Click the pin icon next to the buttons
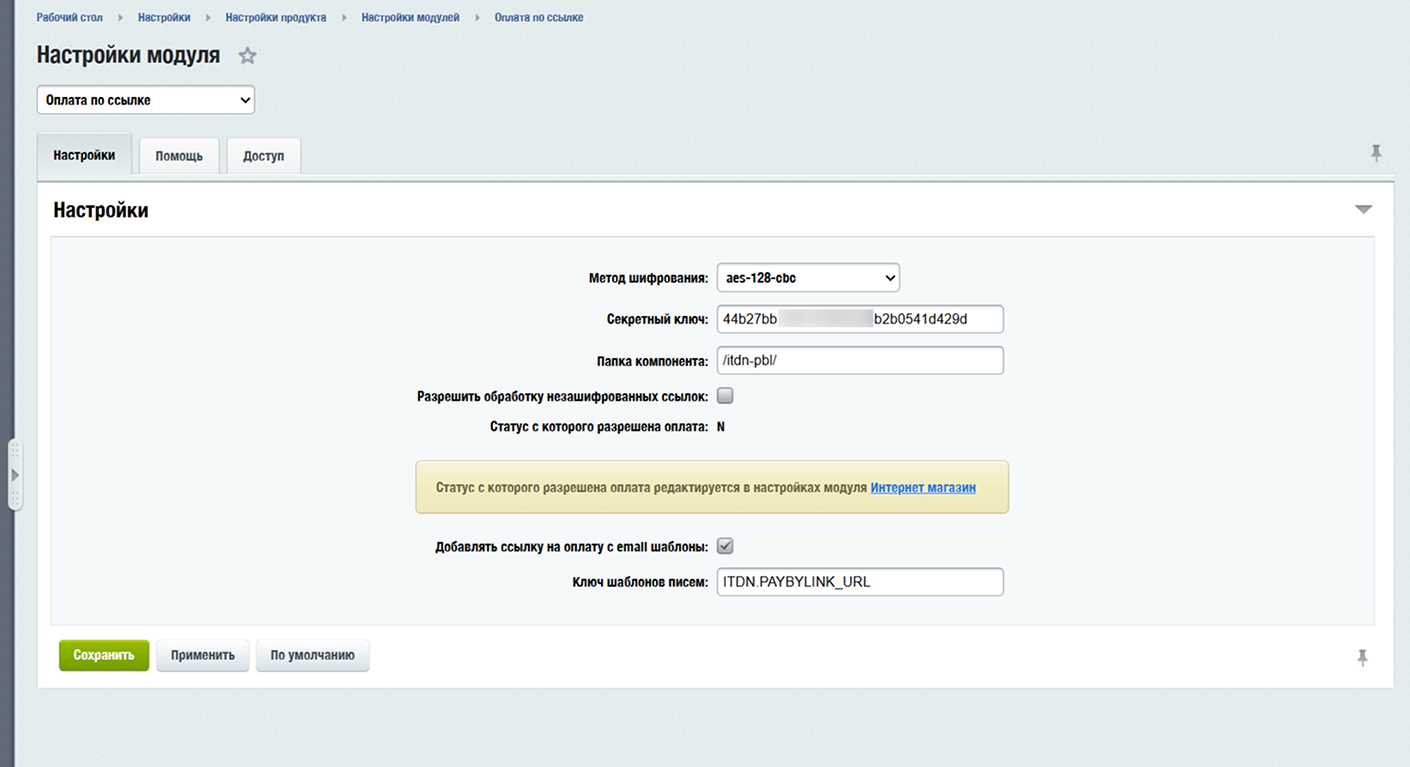Screen dimensions: 1410x767 (1362, 657)
